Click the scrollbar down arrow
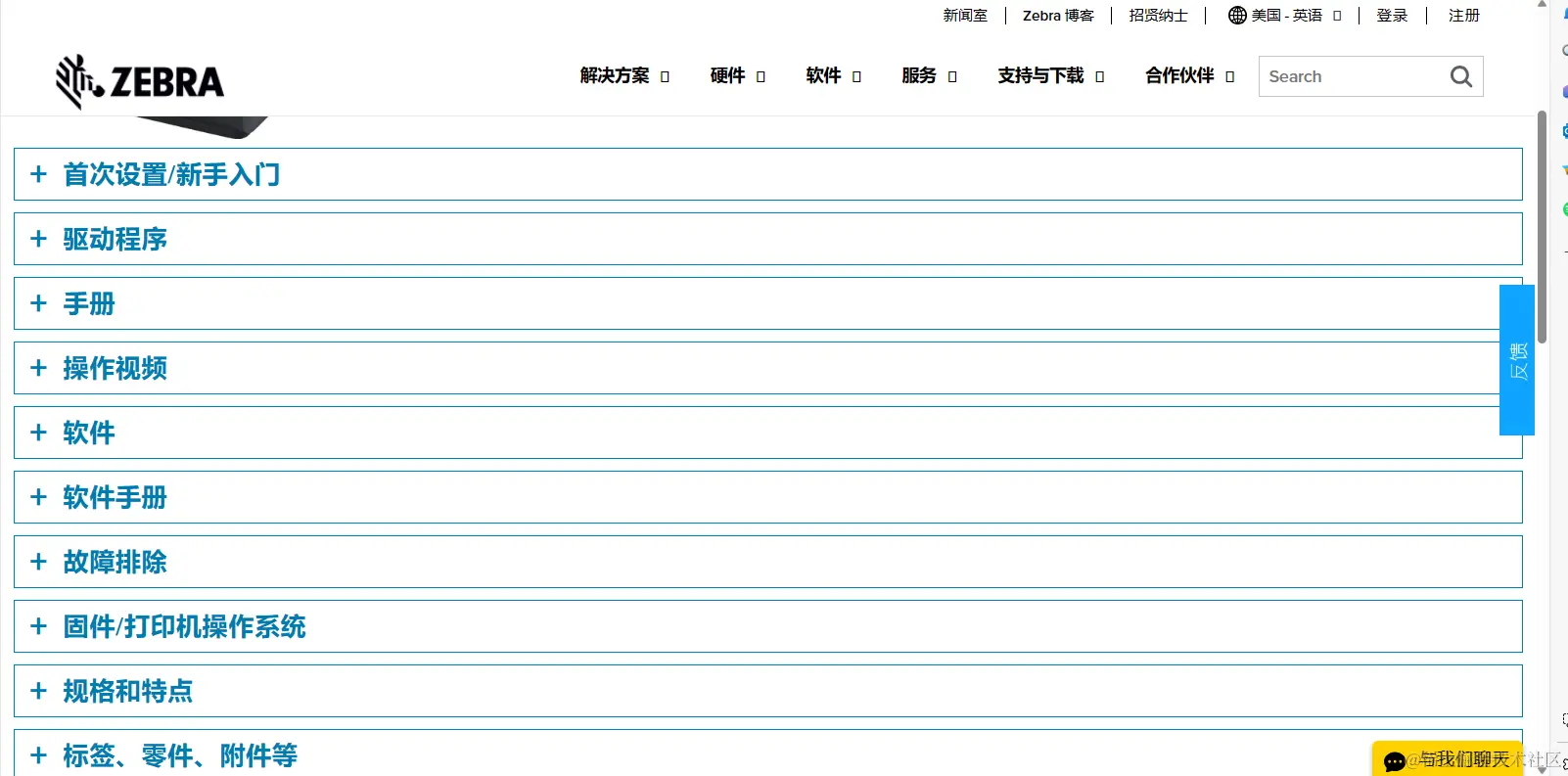This screenshot has width=1568, height=776. (1543, 769)
